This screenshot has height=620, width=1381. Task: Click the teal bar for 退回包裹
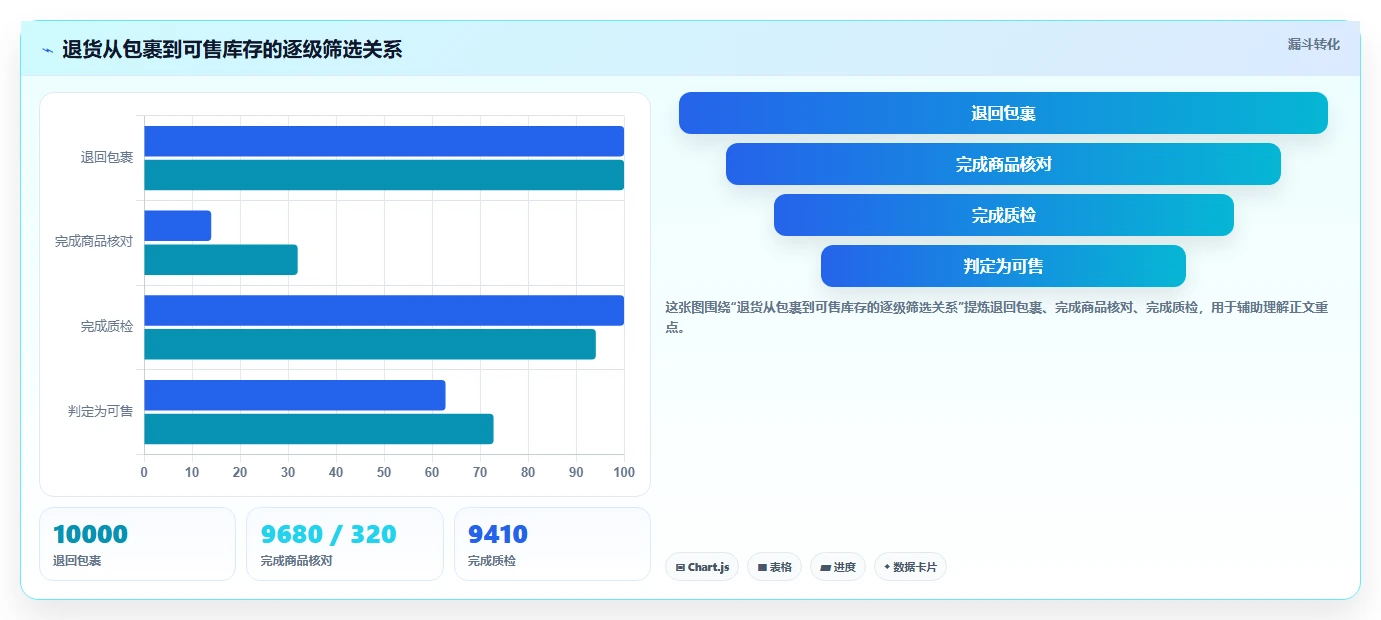point(384,175)
